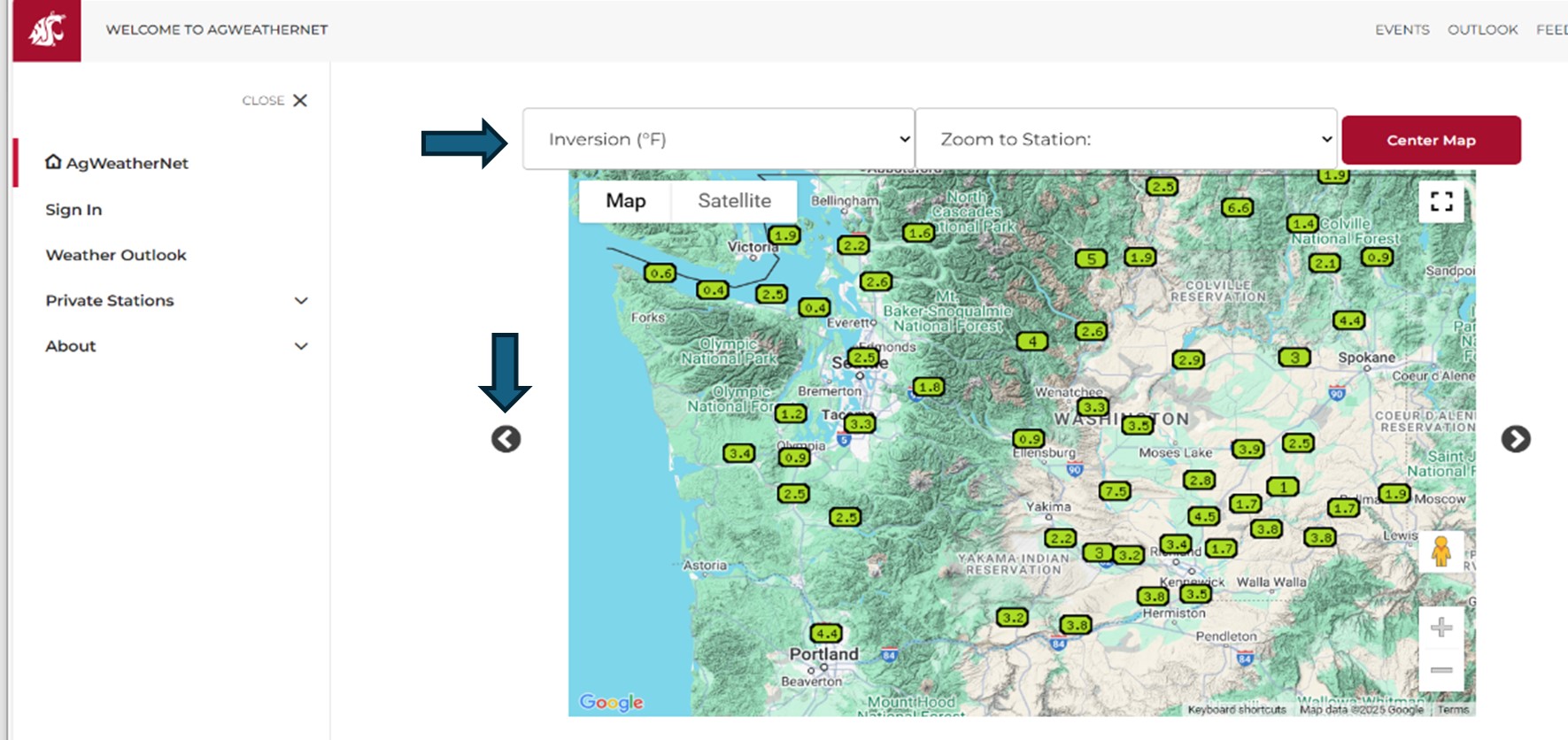Screen dimensions: 1568x740
Task: Open the EVENTS menu item
Action: (x=1402, y=30)
